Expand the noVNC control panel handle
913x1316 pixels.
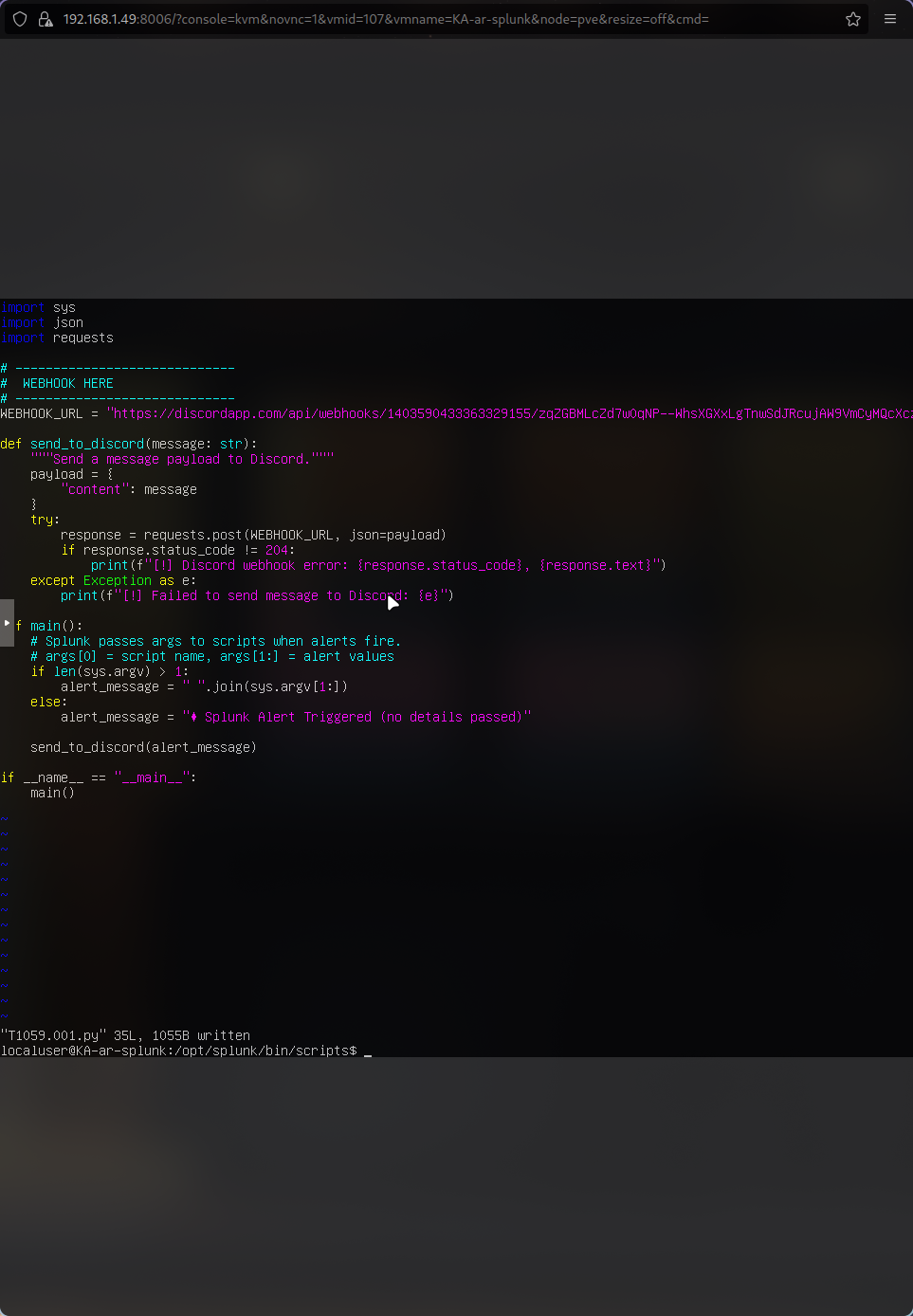click(x=7, y=623)
